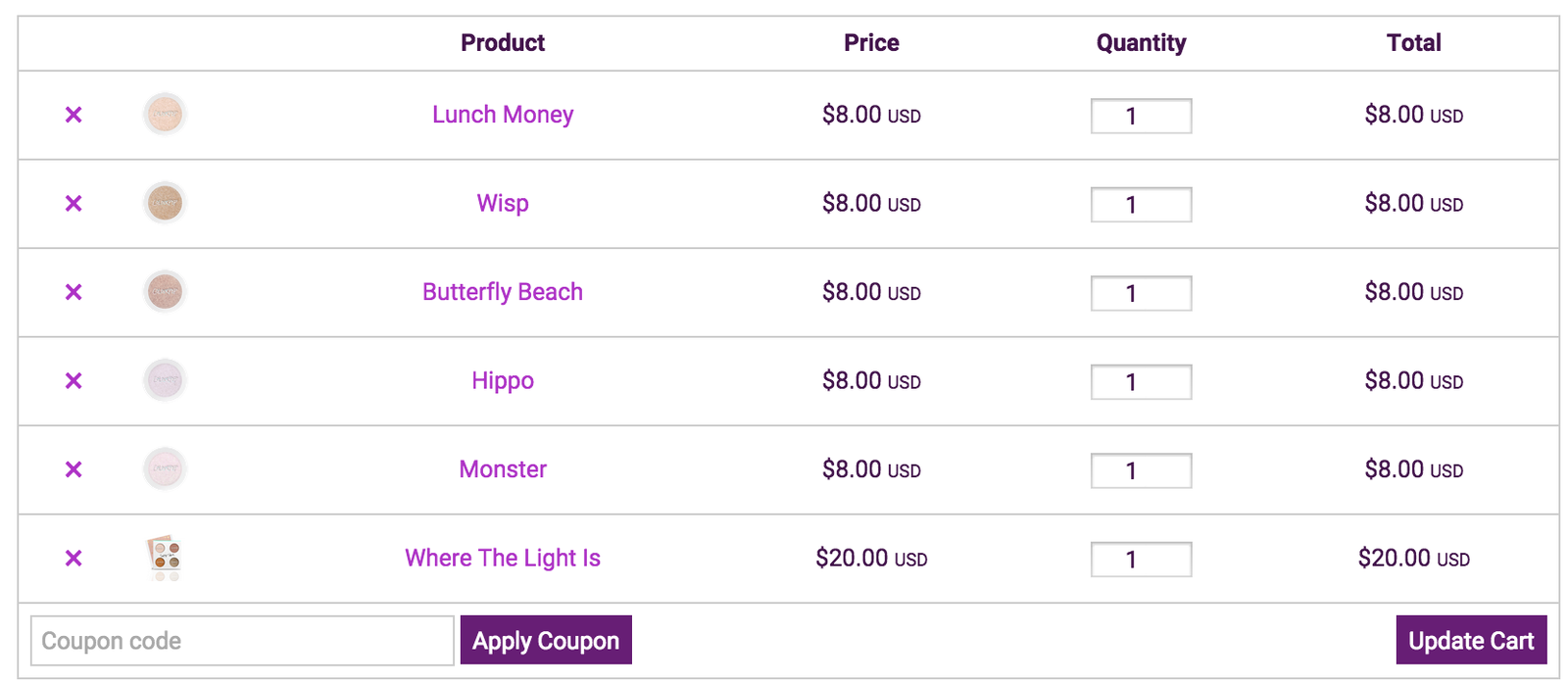Remove Monster from the cart

click(x=73, y=470)
